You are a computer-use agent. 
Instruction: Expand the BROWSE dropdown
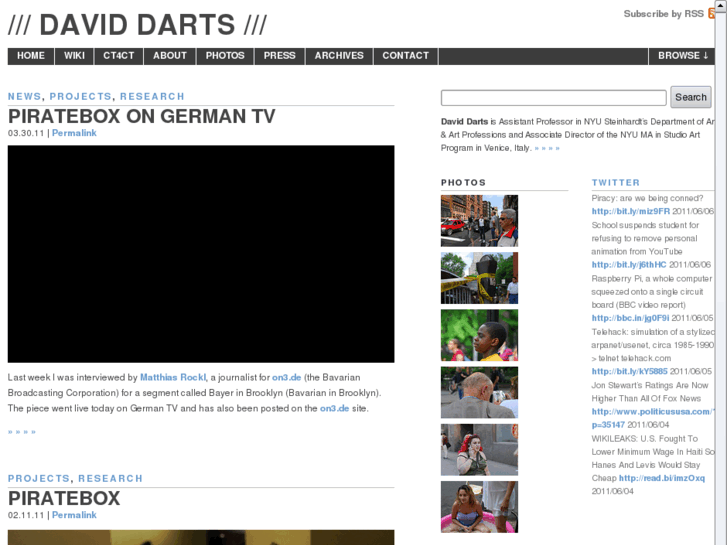click(682, 56)
